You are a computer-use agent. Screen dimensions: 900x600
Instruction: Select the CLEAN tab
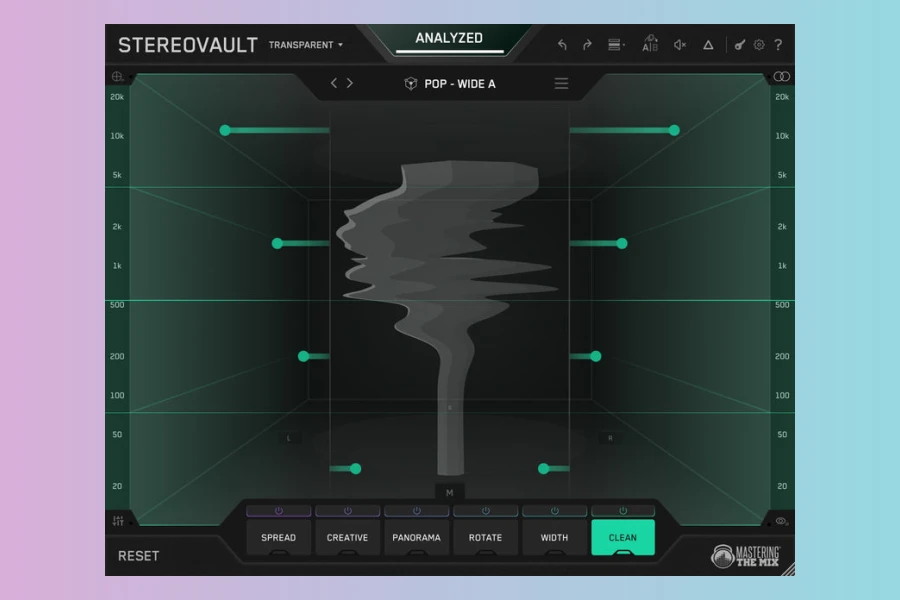[x=623, y=537]
